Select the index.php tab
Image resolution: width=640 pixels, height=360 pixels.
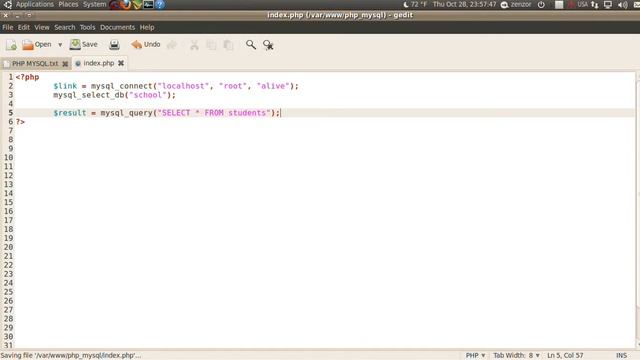click(x=98, y=63)
